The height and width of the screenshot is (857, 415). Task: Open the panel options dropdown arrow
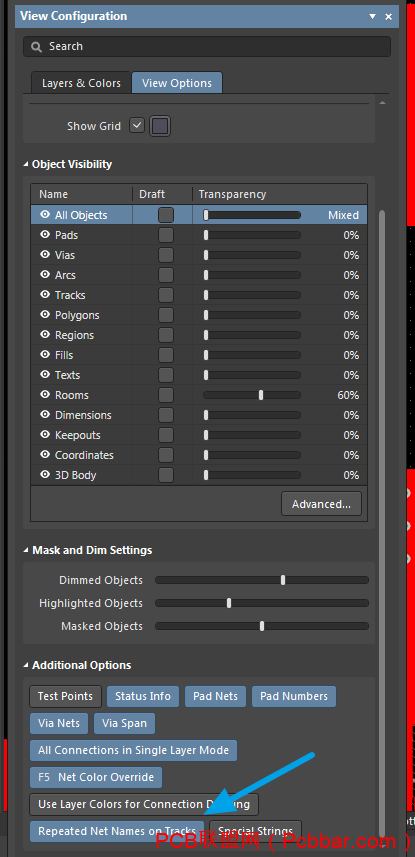372,16
